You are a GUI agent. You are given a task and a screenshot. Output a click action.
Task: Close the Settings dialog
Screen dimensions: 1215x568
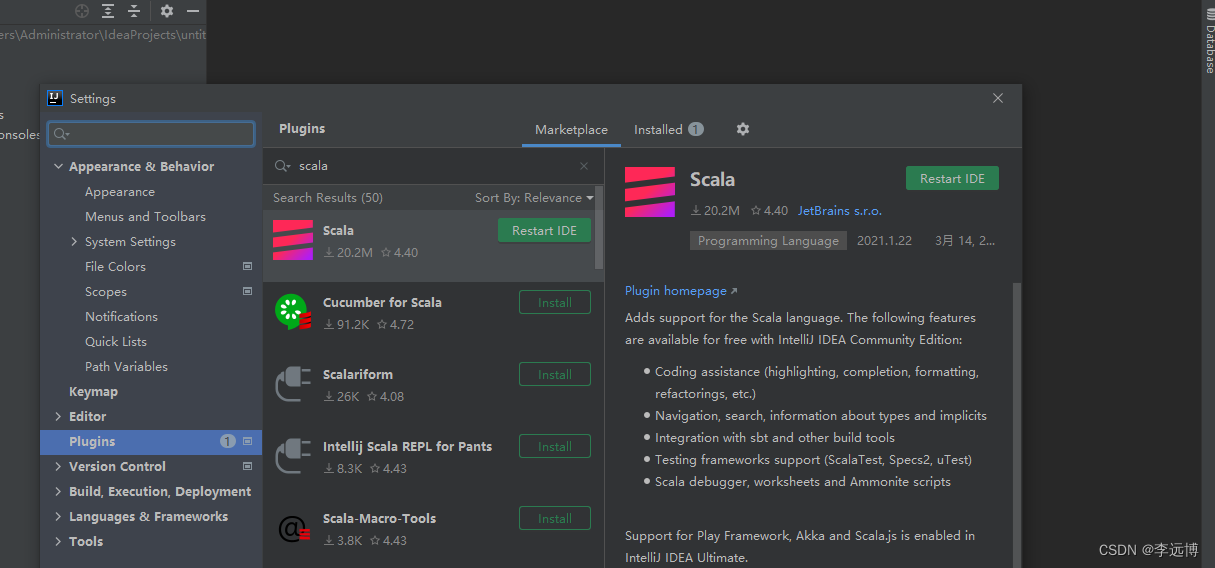(x=997, y=98)
